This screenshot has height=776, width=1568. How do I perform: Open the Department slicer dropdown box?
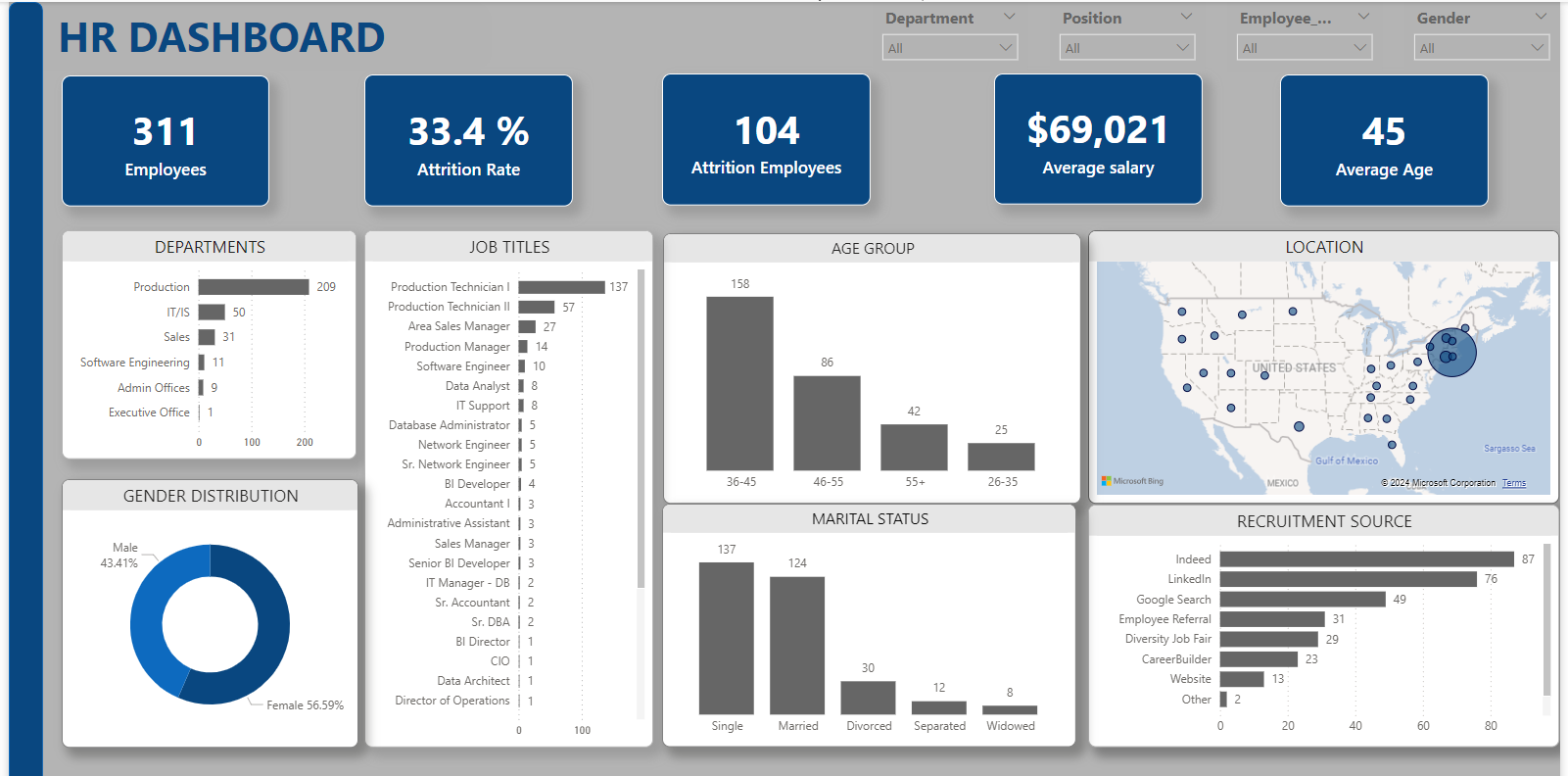coord(949,47)
